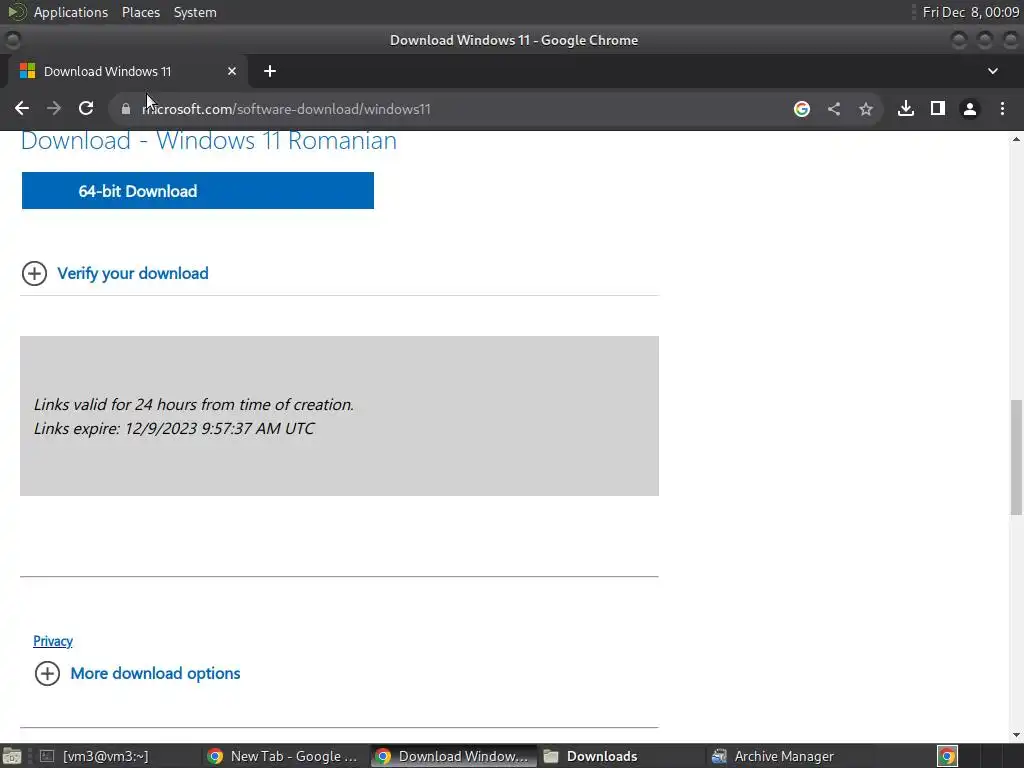
Task: Click the plus icon beside Verify your download
Action: click(x=35, y=274)
